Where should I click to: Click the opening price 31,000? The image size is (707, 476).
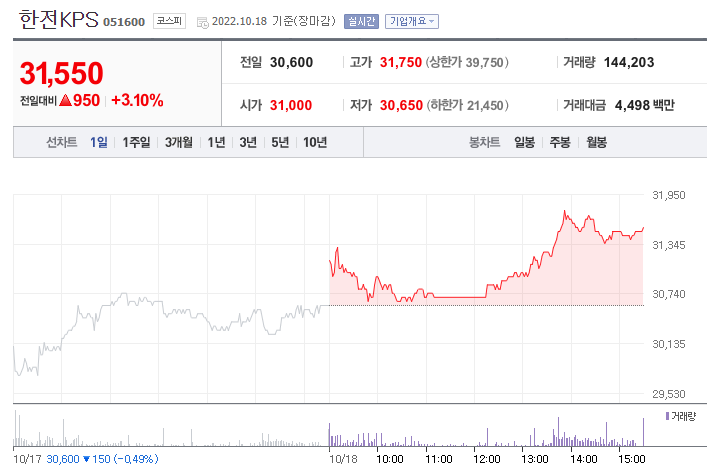(291, 105)
